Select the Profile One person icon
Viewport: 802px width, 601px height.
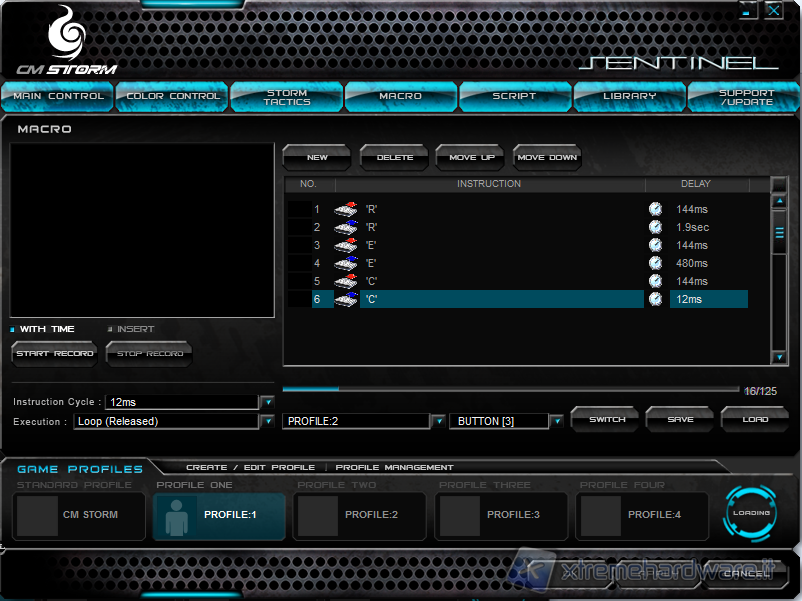(175, 515)
